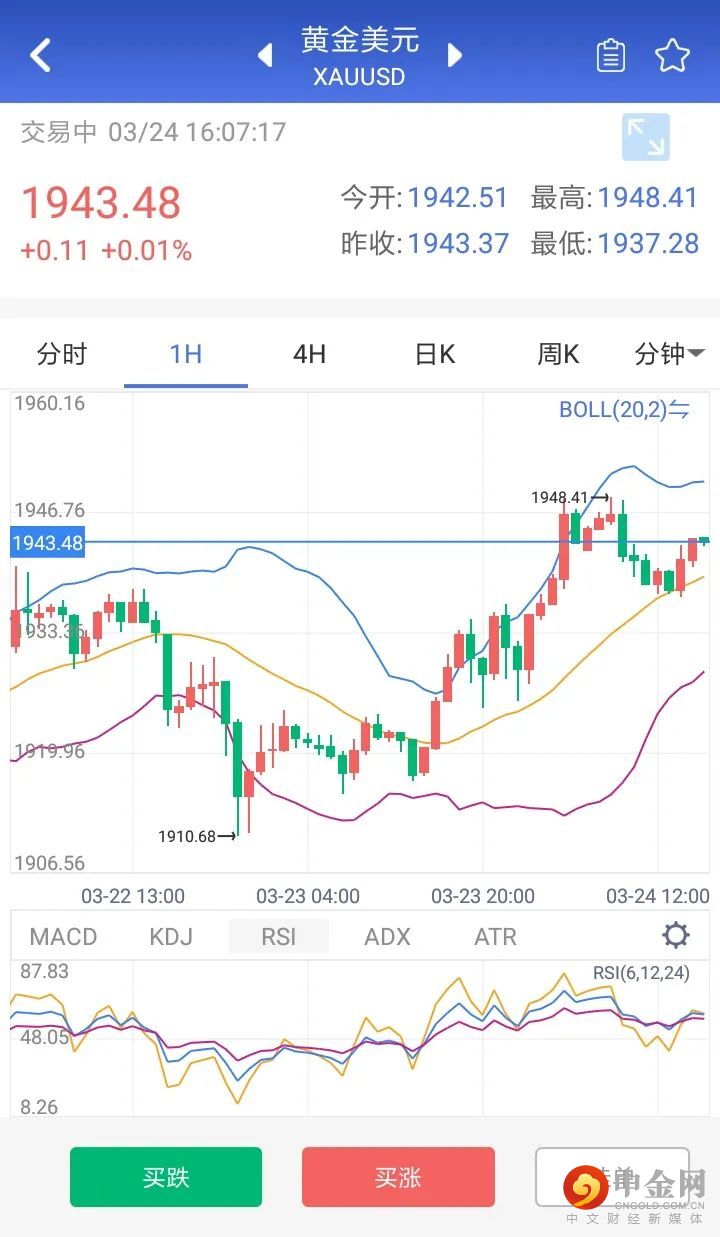Add XAUUSD to favorites with star
This screenshot has height=1237, width=720.
672,56
